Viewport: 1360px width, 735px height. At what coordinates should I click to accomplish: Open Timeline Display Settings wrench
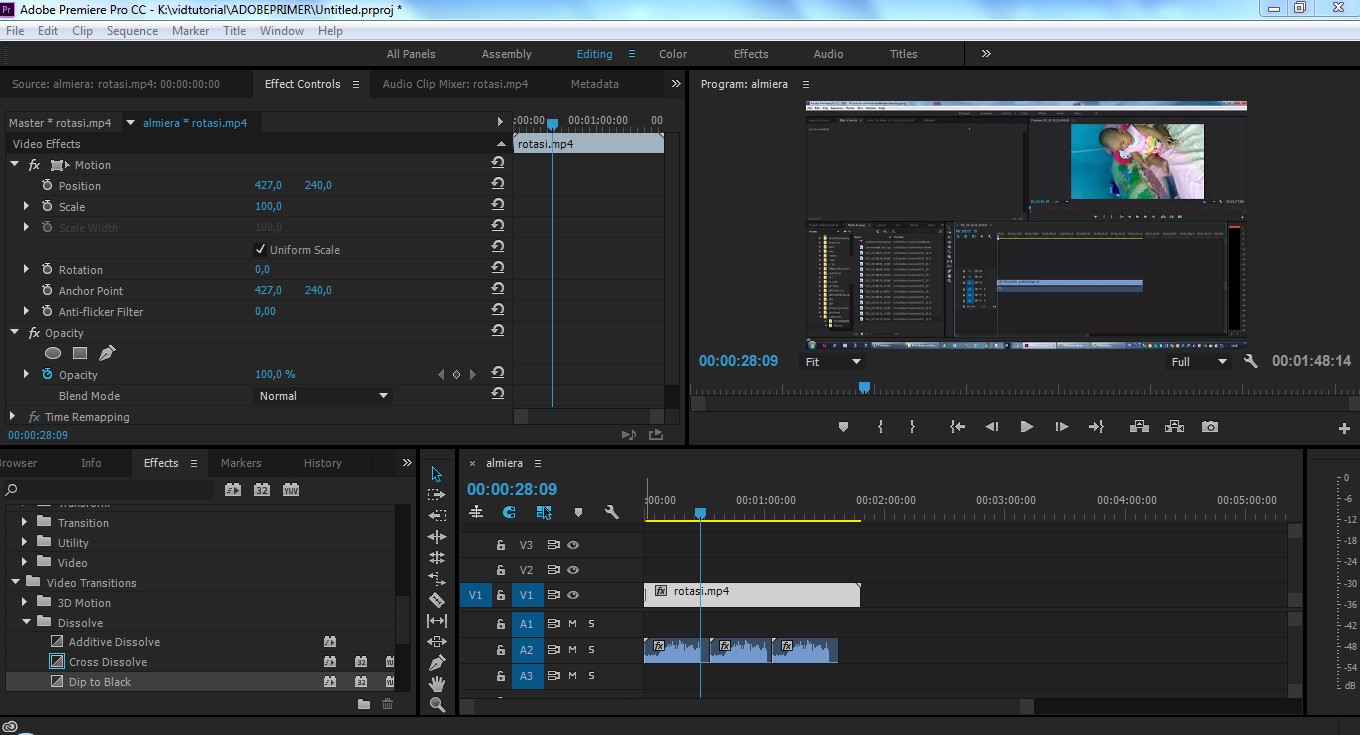[611, 512]
